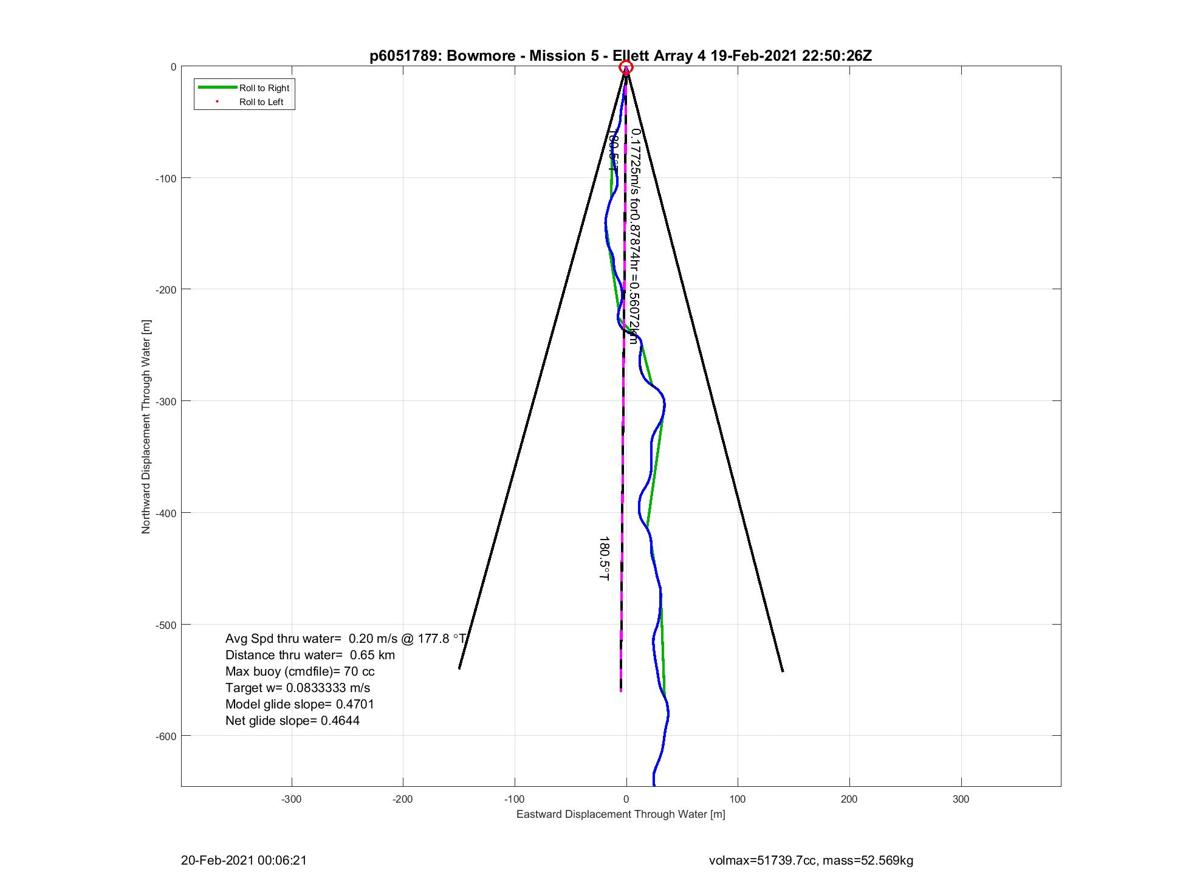1200x885 pixels.
Task: Click the 'Distance thru water= 0.65 km' annotation
Action: tap(310, 655)
